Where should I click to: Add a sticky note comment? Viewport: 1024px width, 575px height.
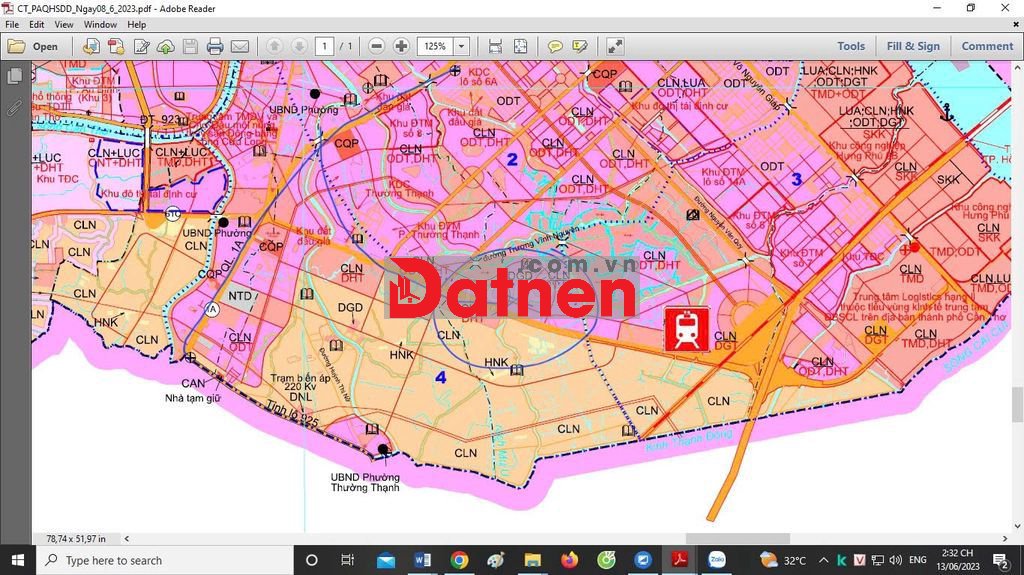click(x=555, y=46)
